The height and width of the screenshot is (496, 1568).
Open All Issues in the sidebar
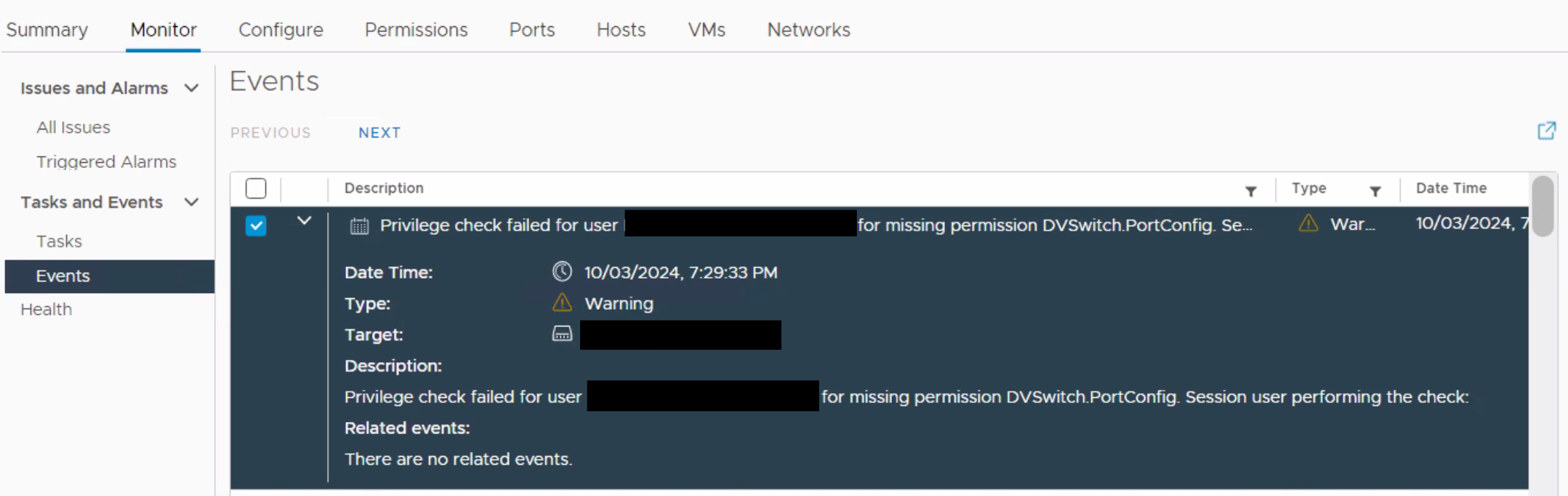(x=73, y=127)
